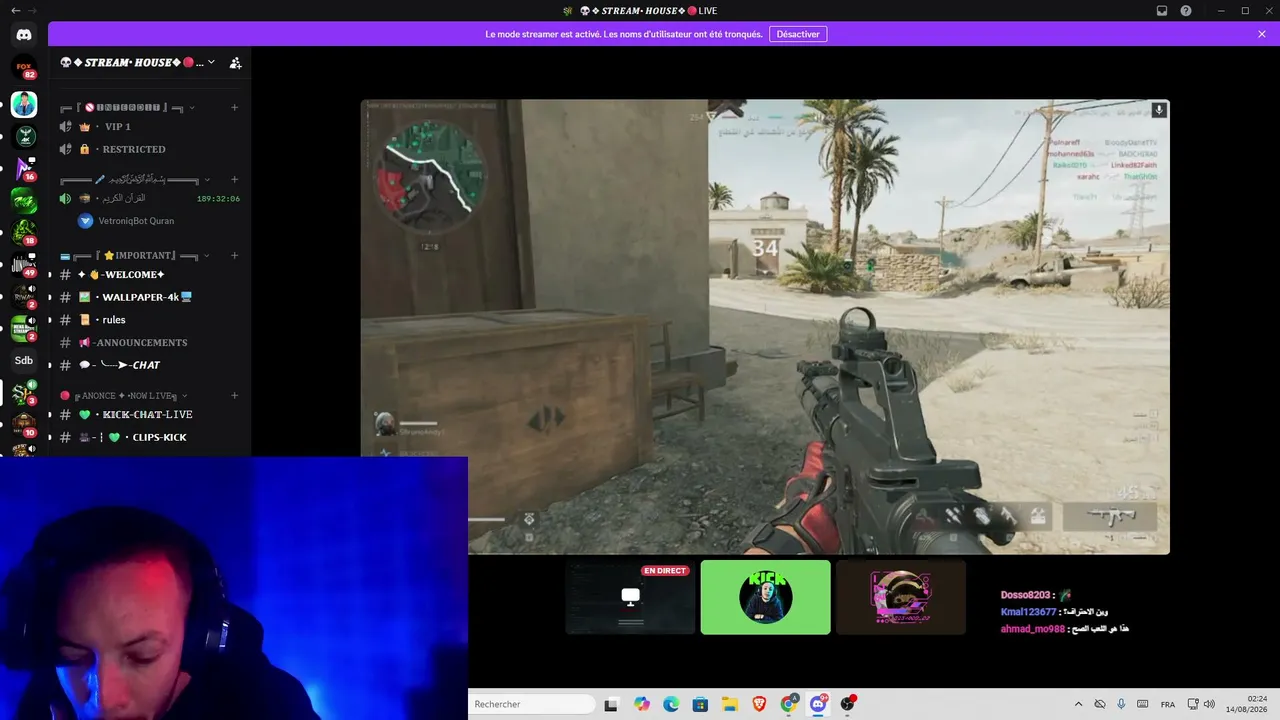Open the FOX server with 82 badge

tap(24, 69)
